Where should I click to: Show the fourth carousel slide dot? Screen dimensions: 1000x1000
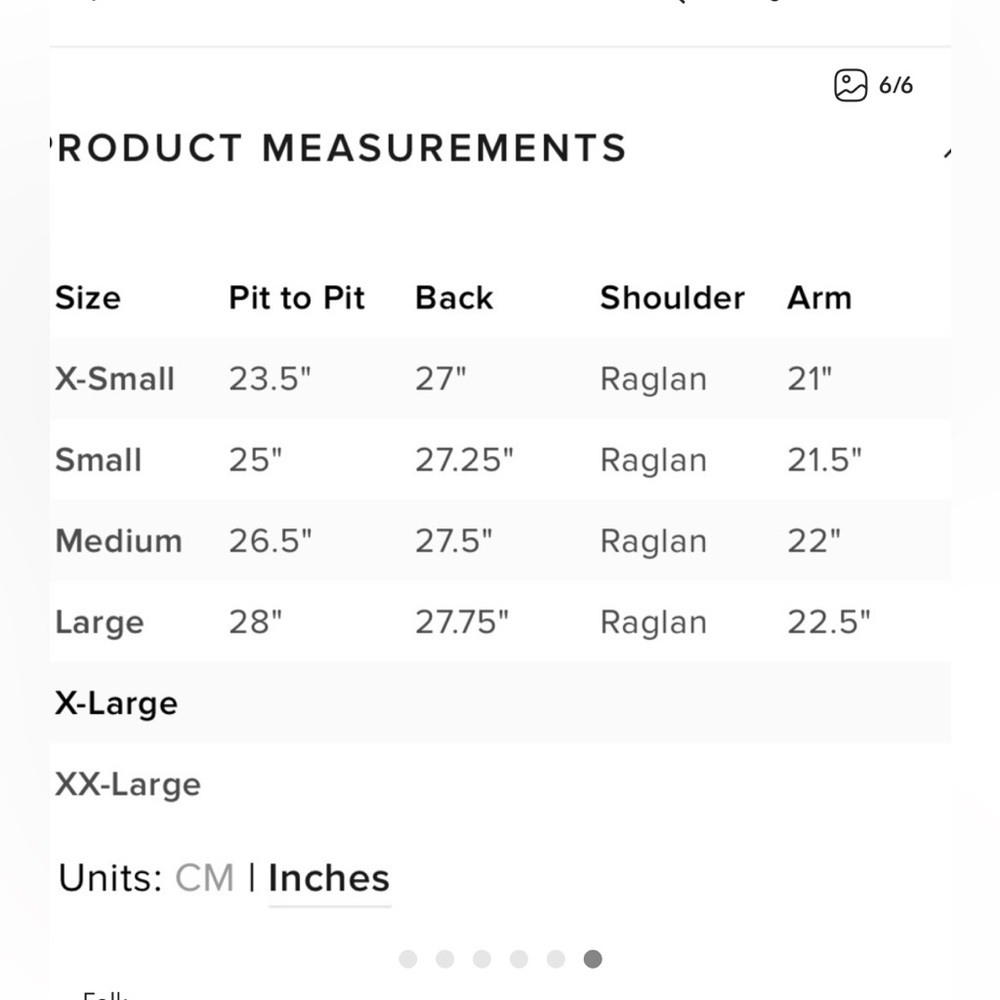point(518,959)
